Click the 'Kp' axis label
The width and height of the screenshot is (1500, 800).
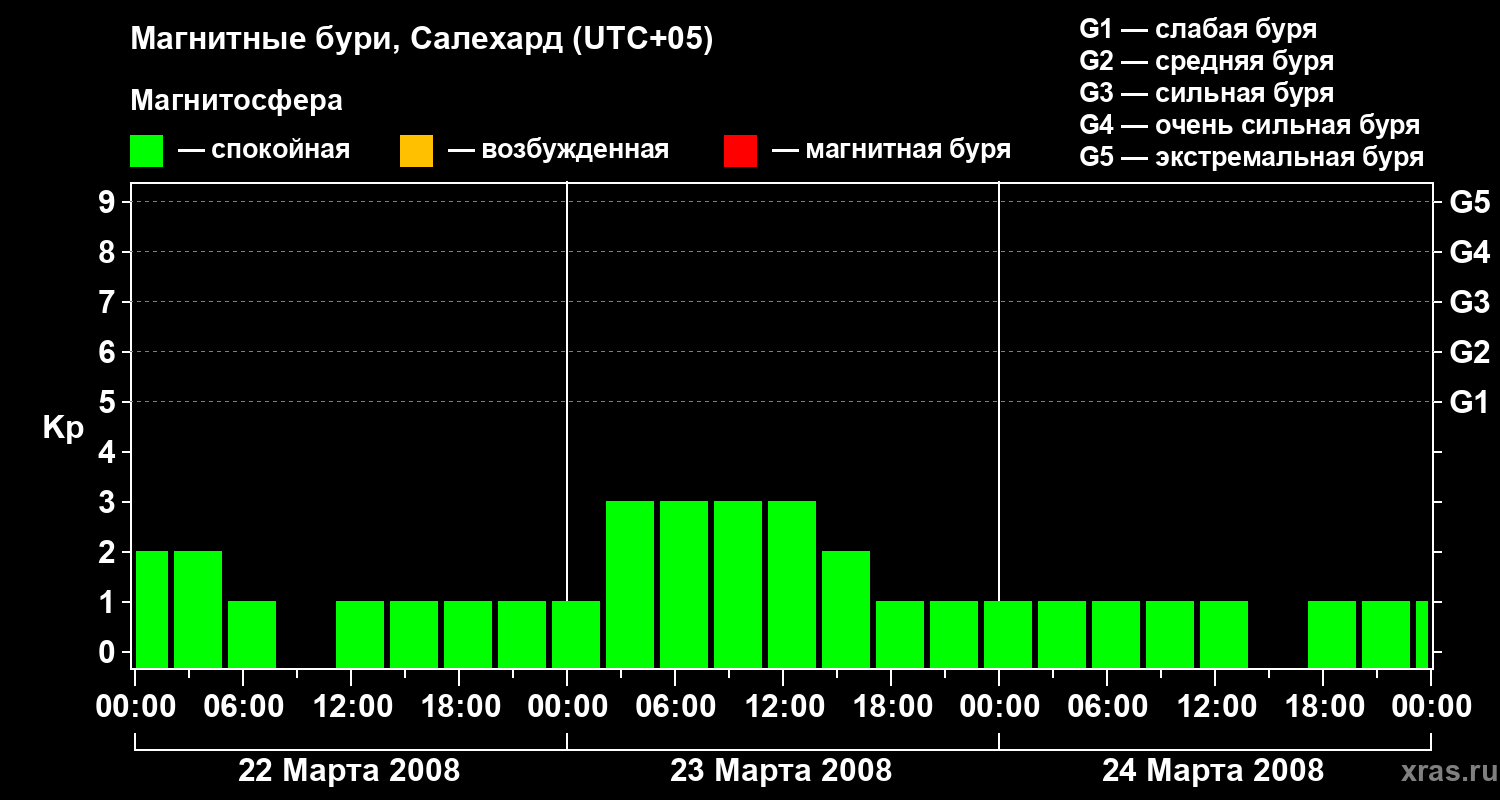63,428
